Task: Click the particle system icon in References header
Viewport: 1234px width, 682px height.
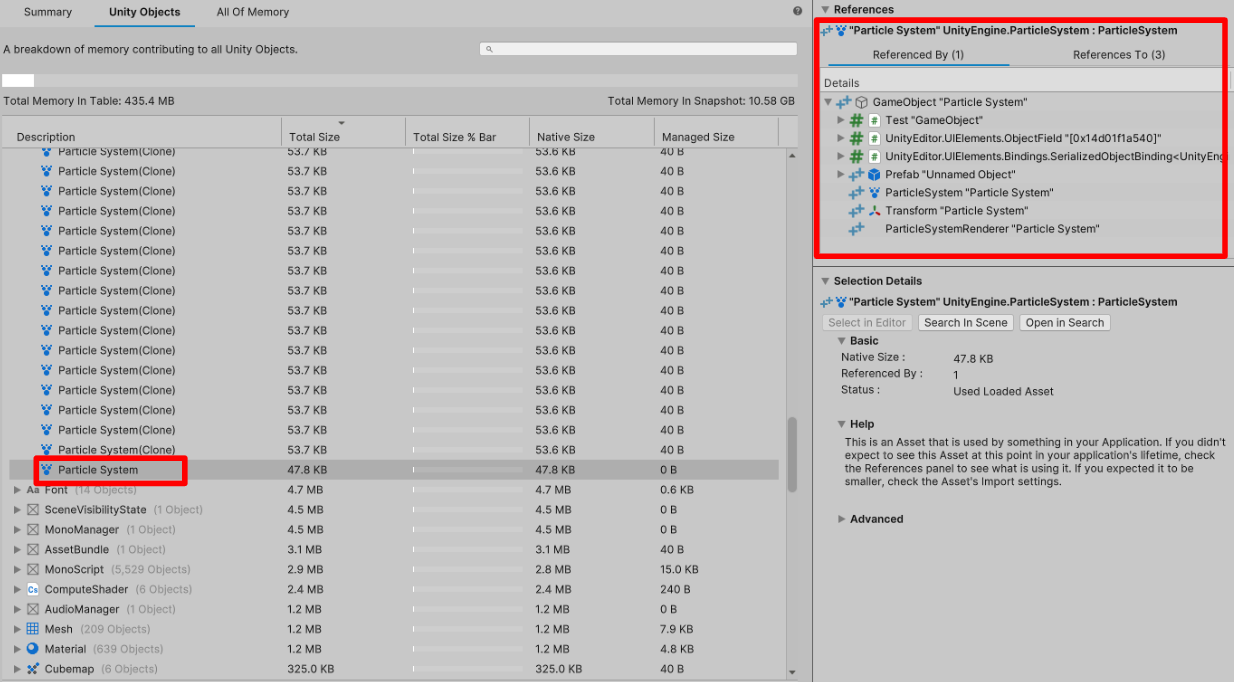Action: coord(841,30)
